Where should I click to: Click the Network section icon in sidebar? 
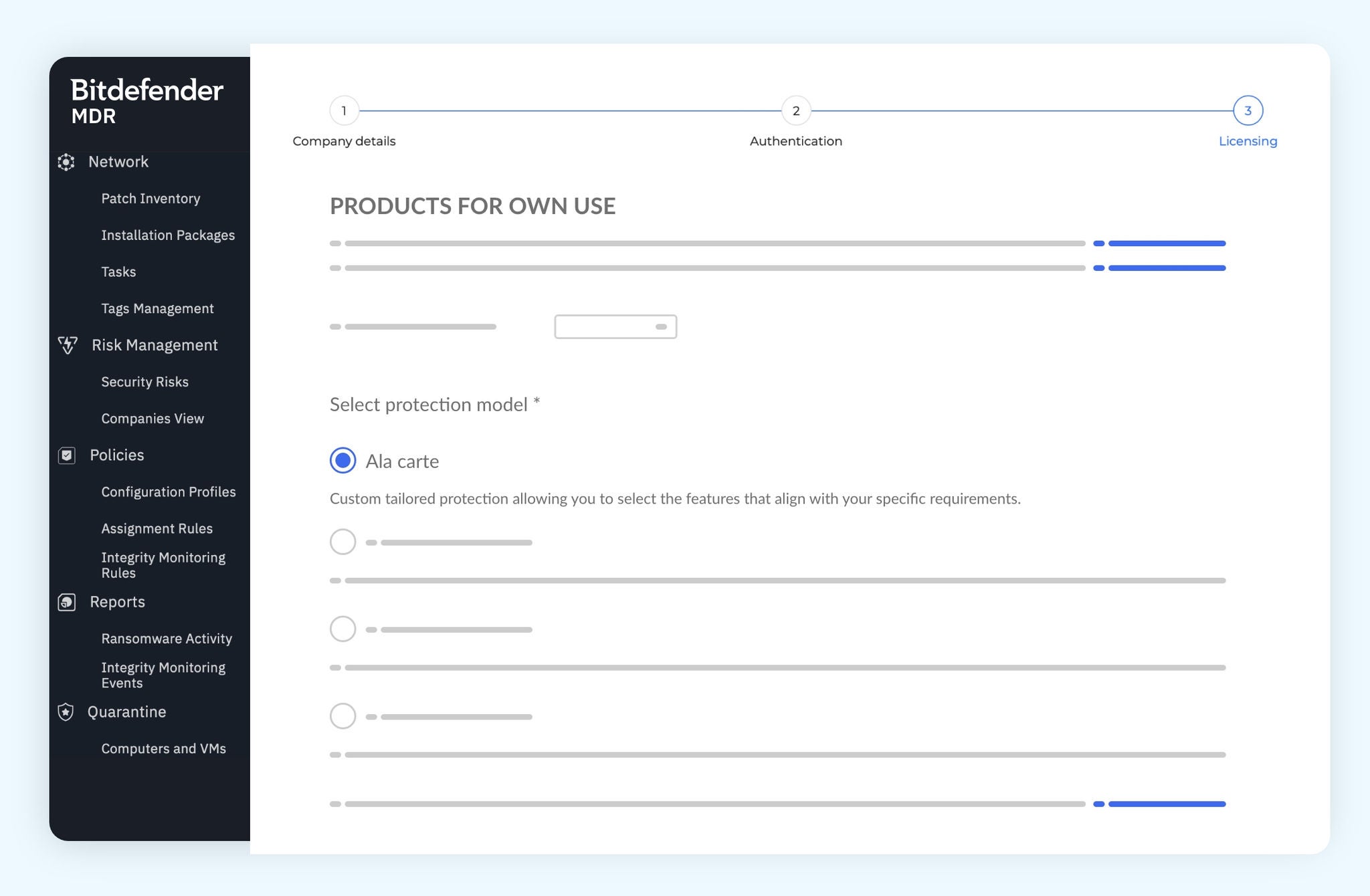click(67, 161)
